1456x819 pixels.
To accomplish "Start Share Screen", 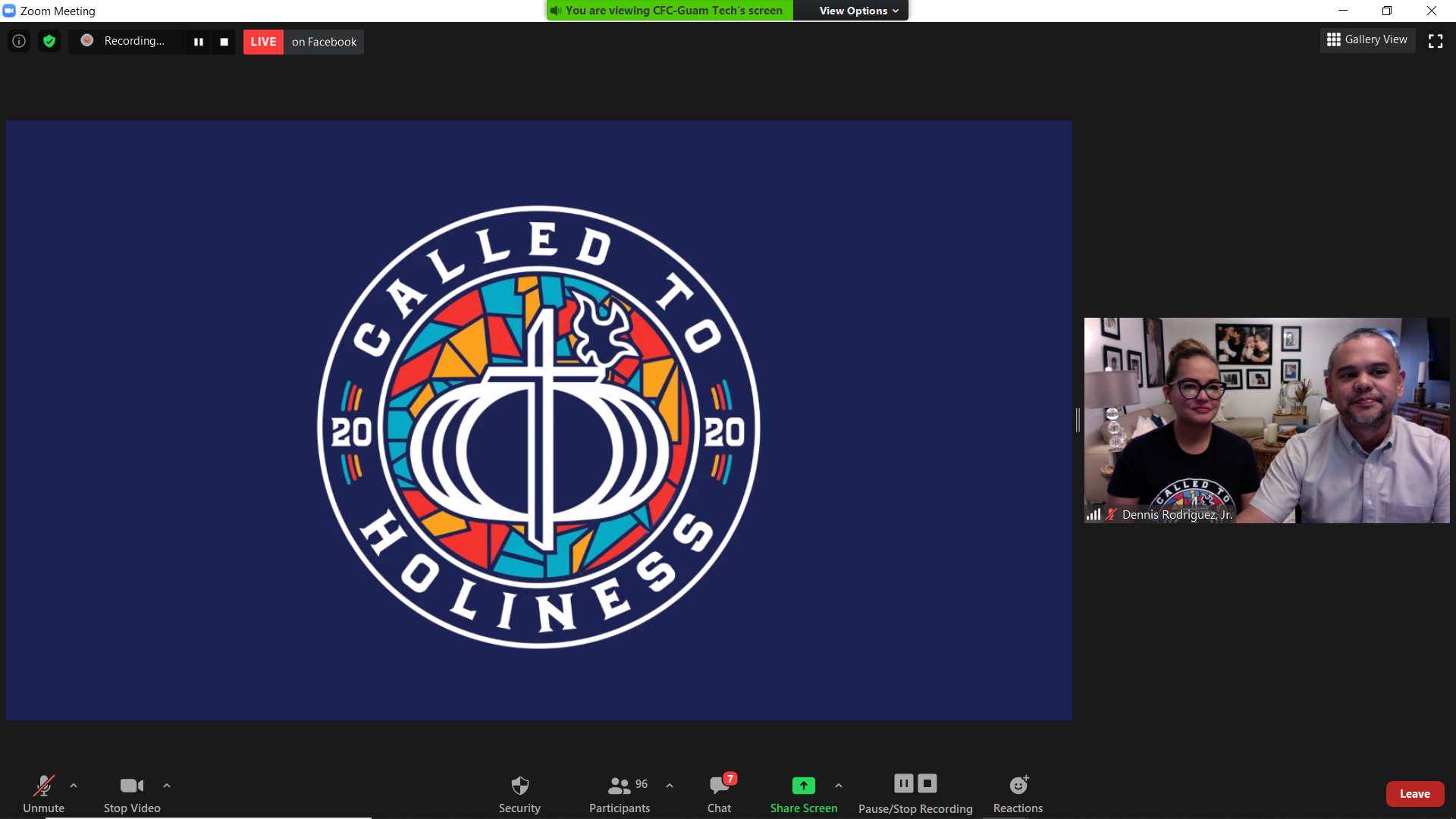I will click(x=804, y=793).
